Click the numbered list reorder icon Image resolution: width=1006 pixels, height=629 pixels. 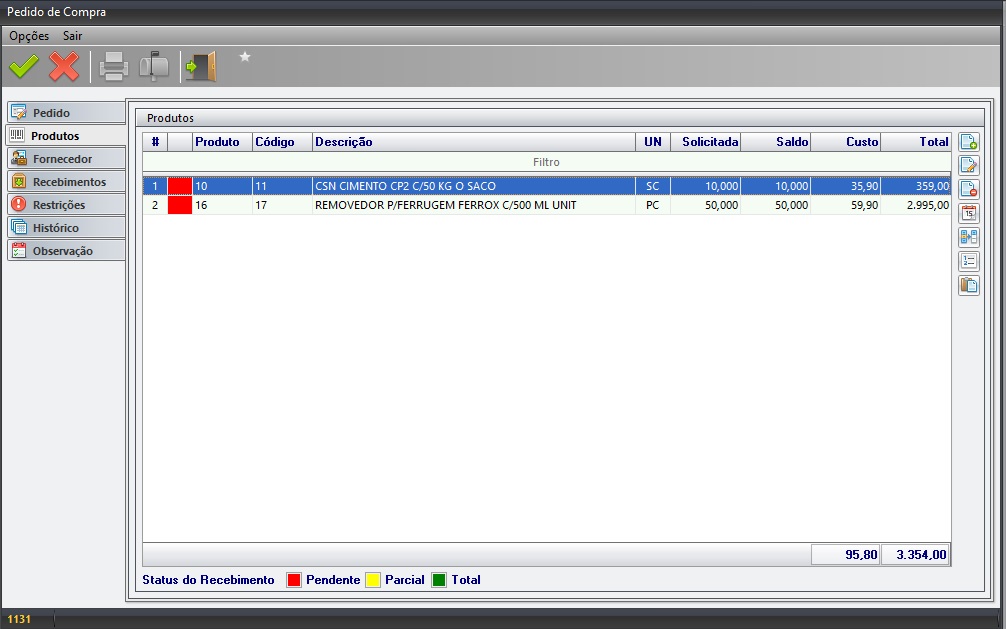(968, 261)
